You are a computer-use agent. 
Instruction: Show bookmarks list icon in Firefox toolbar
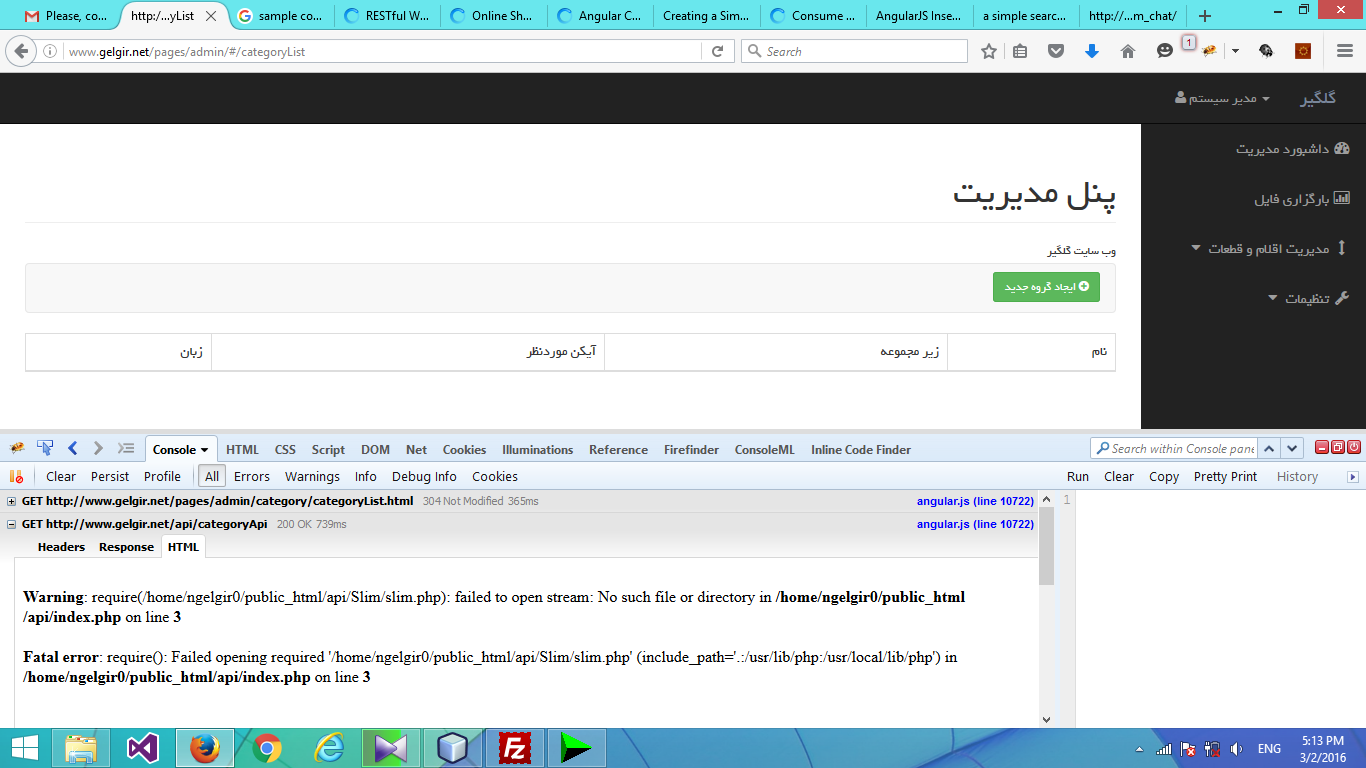click(1020, 51)
